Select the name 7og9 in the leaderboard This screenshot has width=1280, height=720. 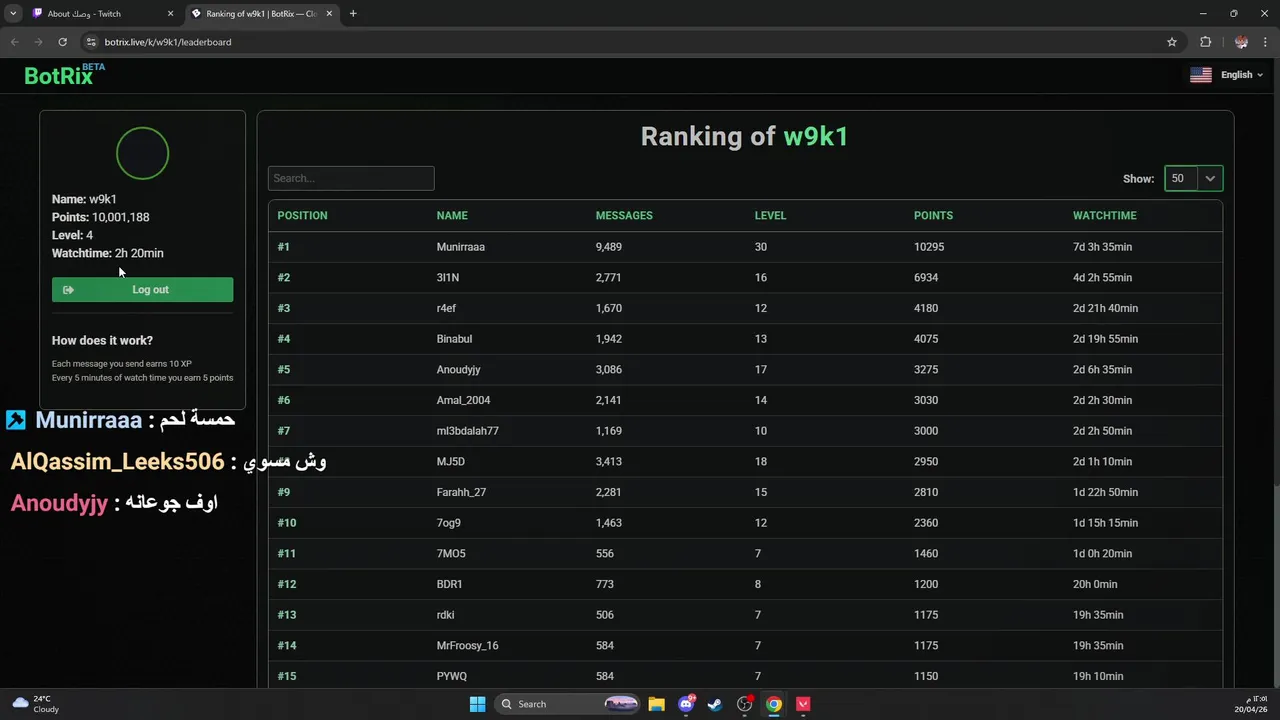[449, 523]
